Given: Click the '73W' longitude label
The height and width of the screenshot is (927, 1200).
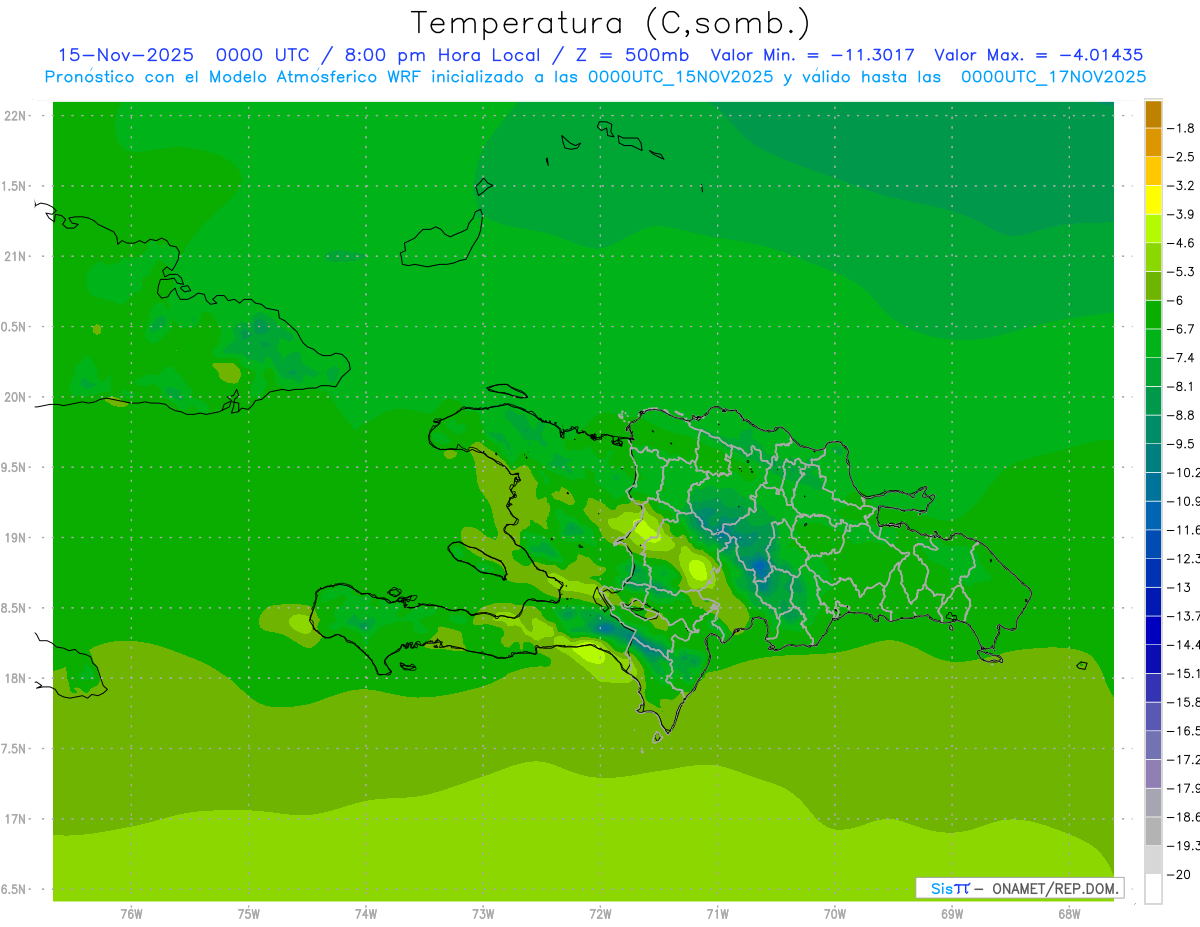Looking at the screenshot, I should 483,914.
